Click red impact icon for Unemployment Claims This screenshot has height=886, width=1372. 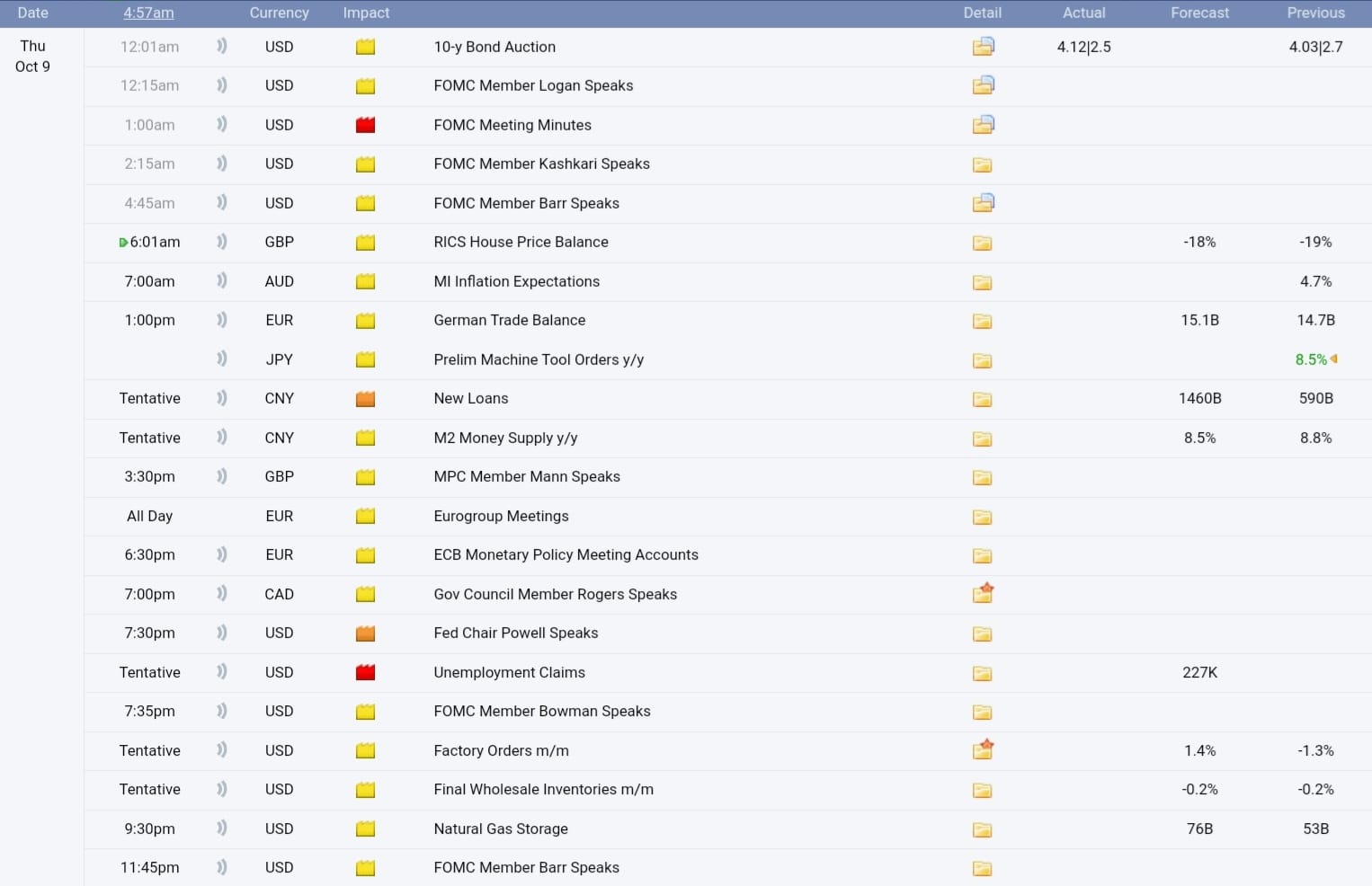365,672
